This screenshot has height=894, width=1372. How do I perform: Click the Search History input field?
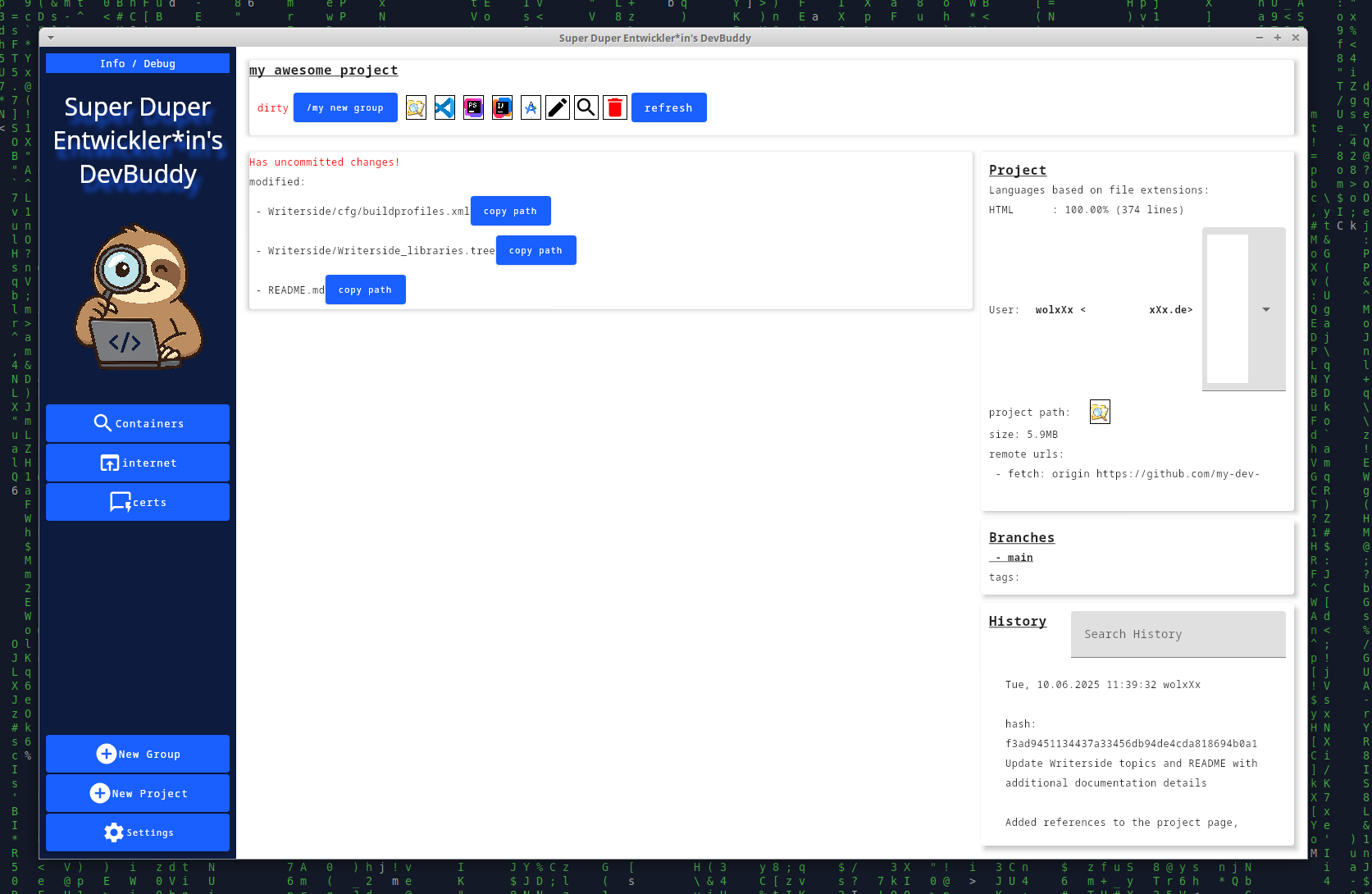coord(1177,634)
